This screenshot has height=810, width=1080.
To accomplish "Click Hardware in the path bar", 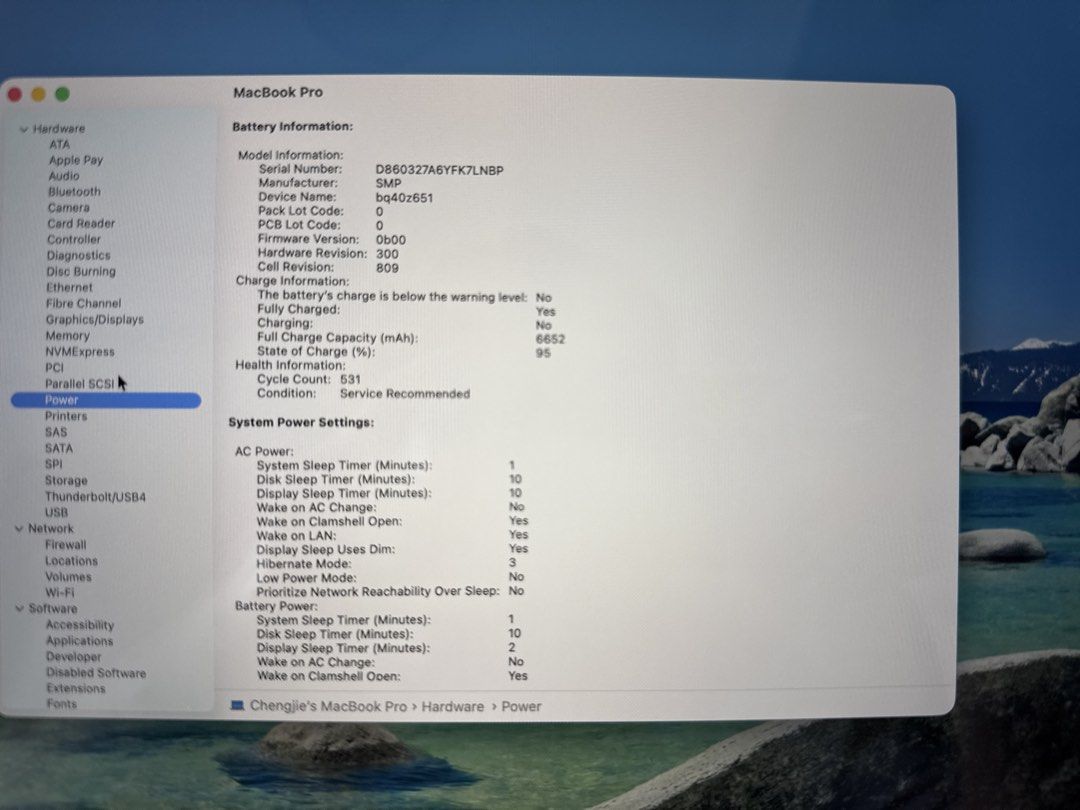I will [453, 707].
